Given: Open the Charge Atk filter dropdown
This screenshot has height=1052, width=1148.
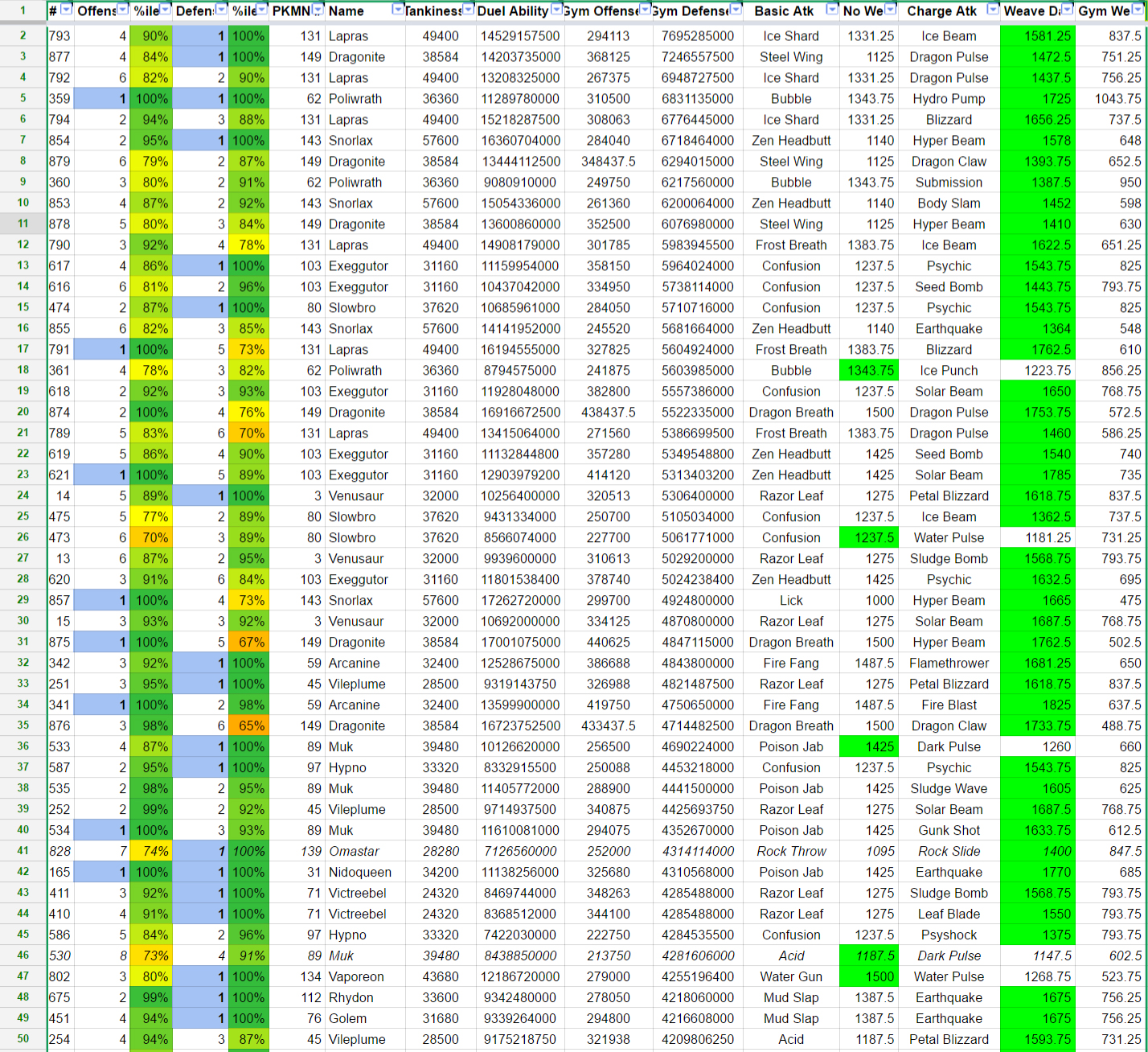Looking at the screenshot, I should click(993, 10).
